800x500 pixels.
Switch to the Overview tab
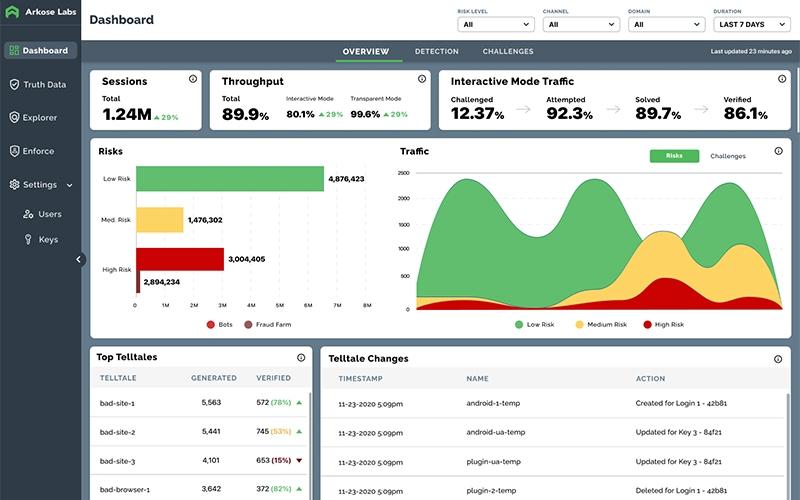pyautogui.click(x=366, y=52)
